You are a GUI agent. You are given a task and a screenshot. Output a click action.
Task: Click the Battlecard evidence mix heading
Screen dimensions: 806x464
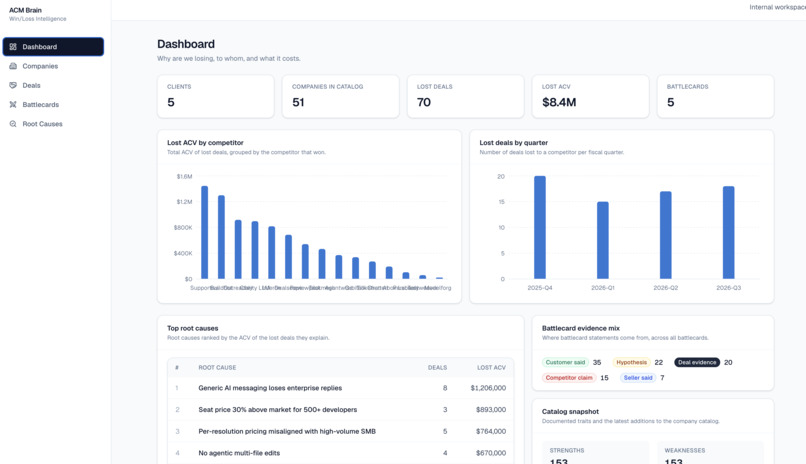581,328
